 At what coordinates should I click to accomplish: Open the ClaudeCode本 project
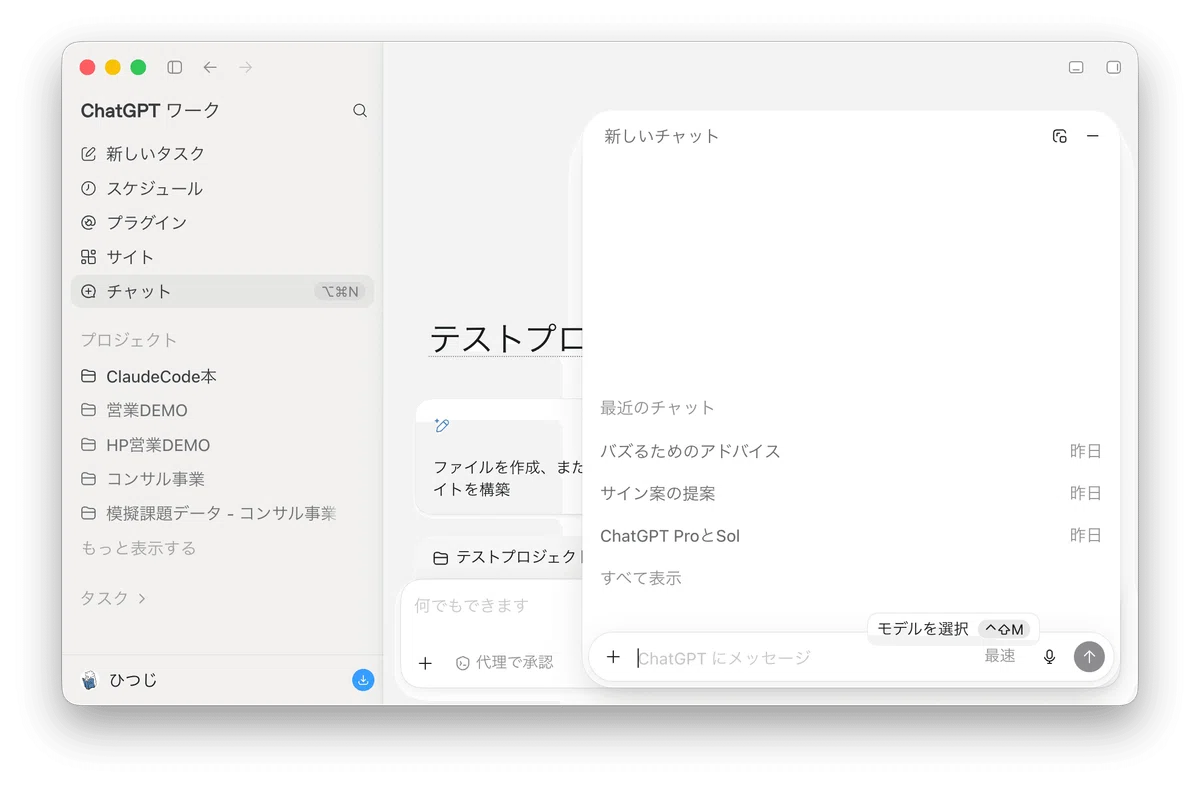point(222,376)
